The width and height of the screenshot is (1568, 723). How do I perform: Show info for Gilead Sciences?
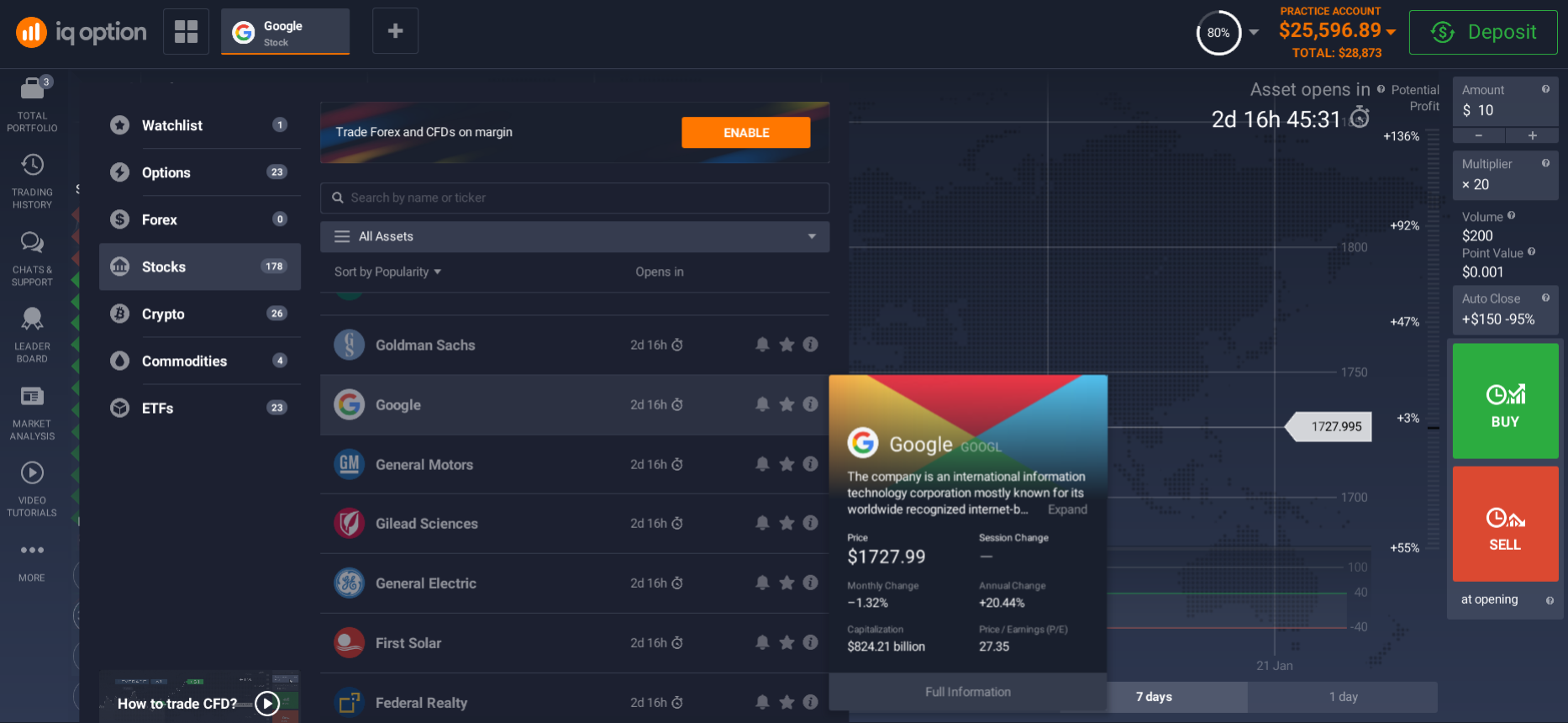click(810, 523)
